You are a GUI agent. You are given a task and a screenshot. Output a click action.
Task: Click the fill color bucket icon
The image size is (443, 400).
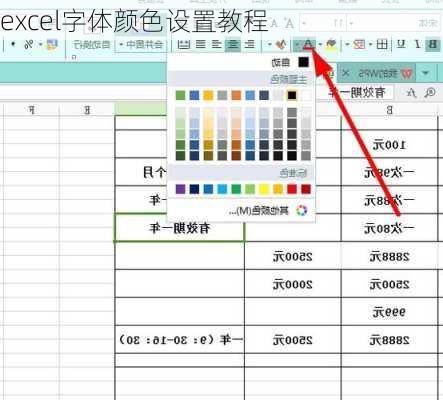(x=330, y=44)
